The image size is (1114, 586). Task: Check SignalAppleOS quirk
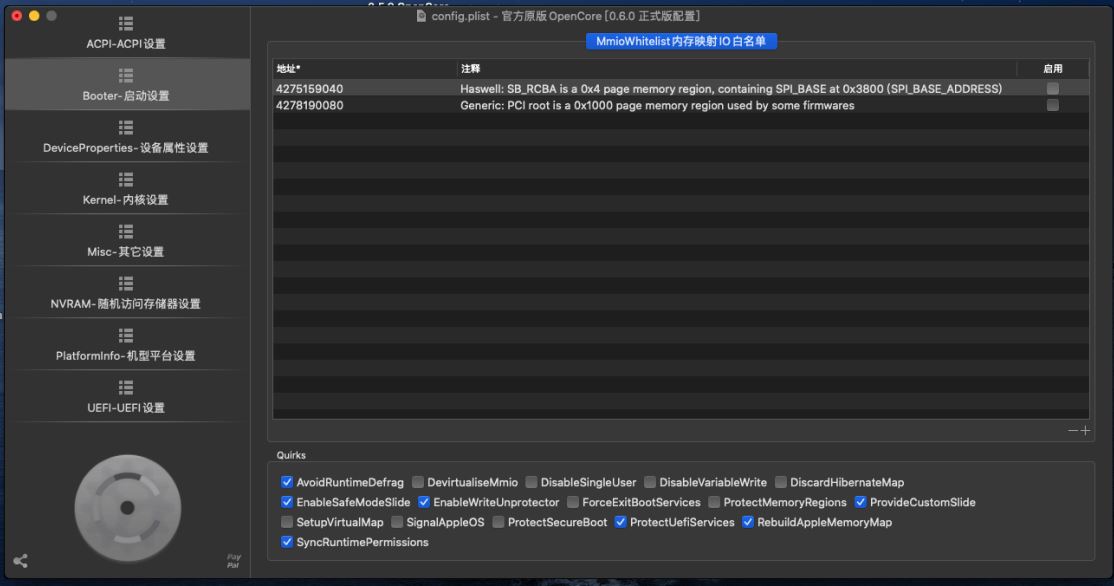(x=397, y=521)
